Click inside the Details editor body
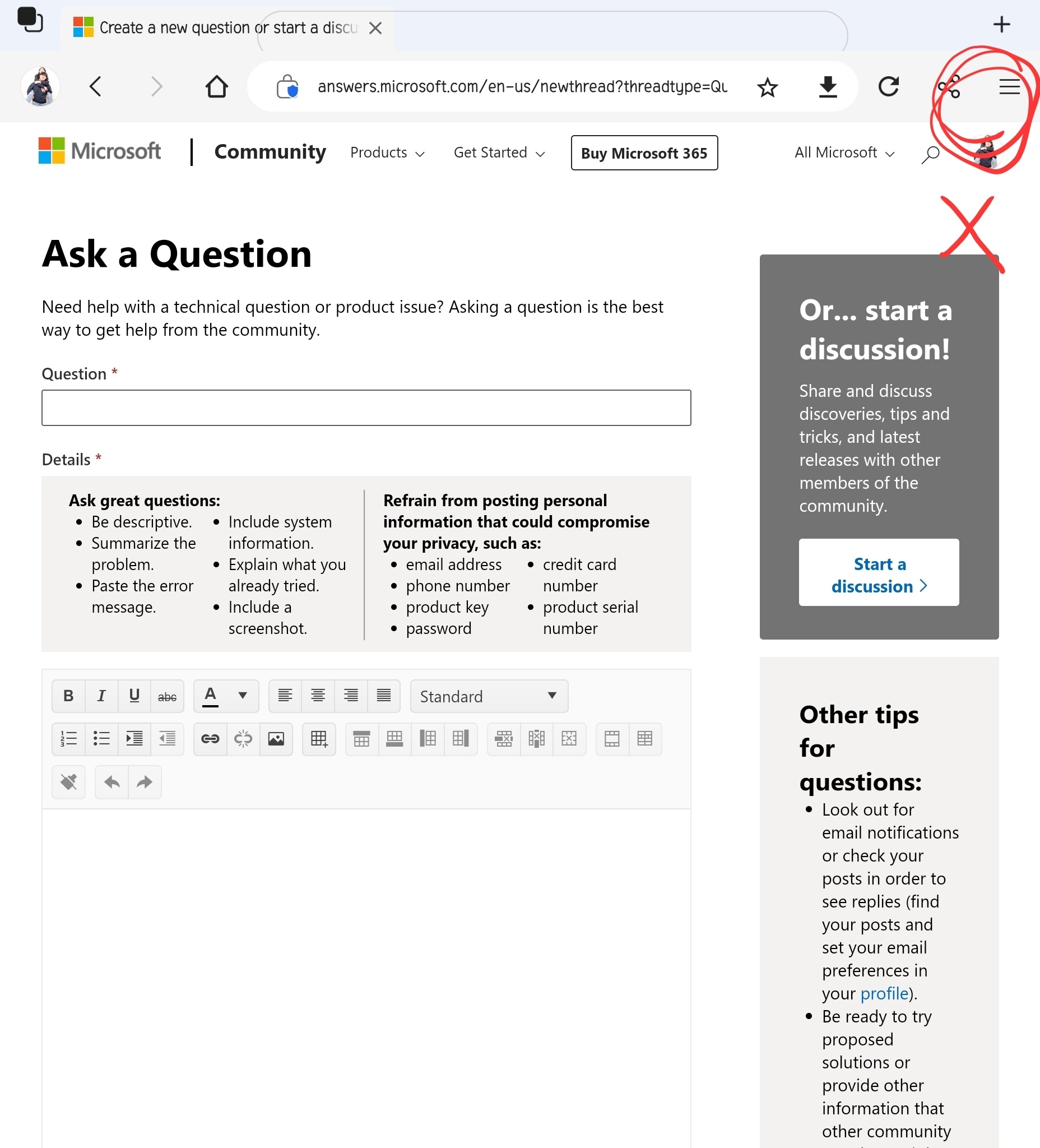 (x=366, y=978)
